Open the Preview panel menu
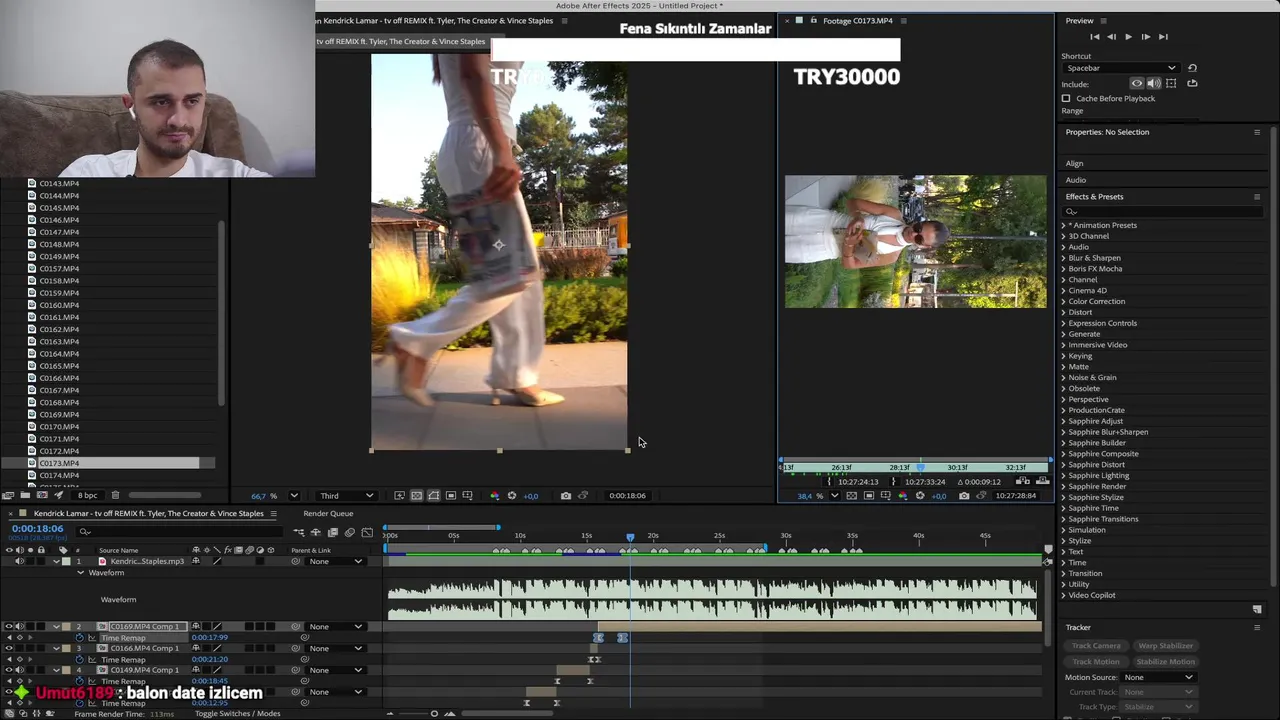This screenshot has width=1280, height=720. 1103,21
